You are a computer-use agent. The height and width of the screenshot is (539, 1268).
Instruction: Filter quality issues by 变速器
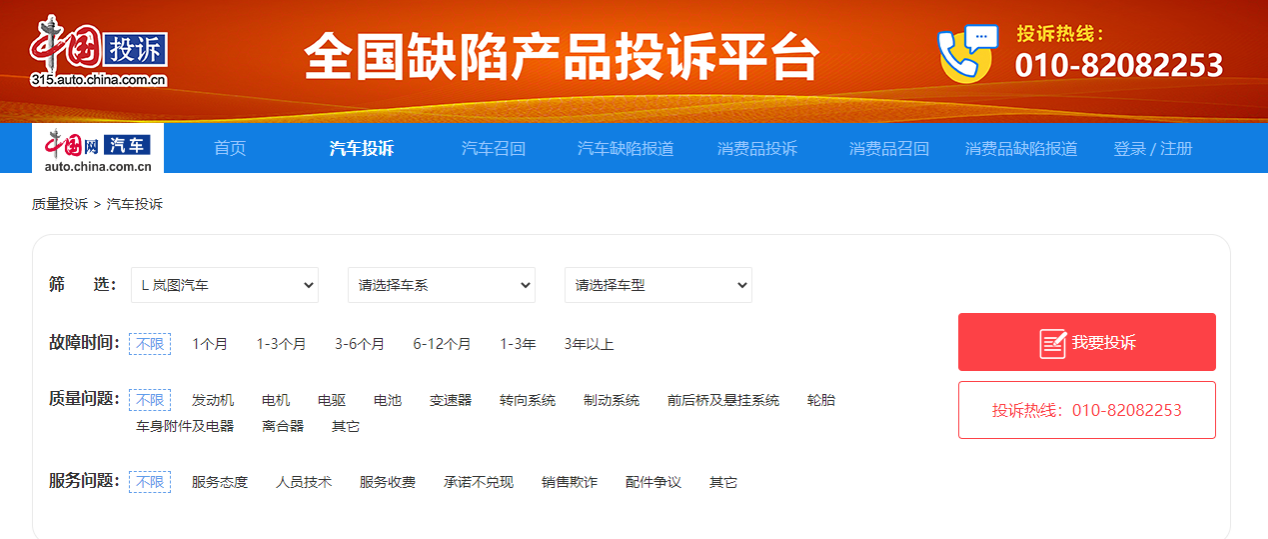[451, 400]
